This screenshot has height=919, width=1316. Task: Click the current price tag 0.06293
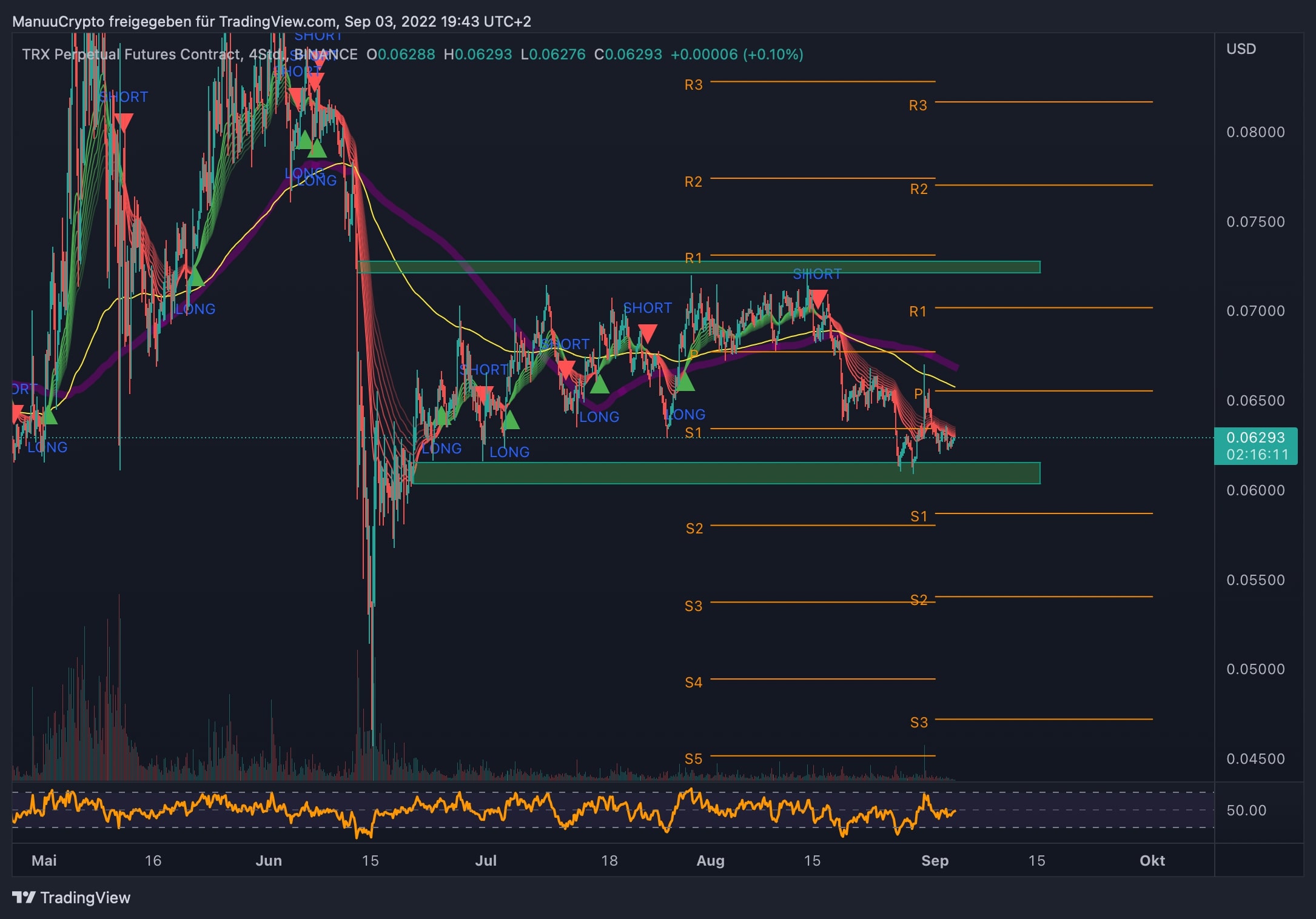tap(1255, 437)
